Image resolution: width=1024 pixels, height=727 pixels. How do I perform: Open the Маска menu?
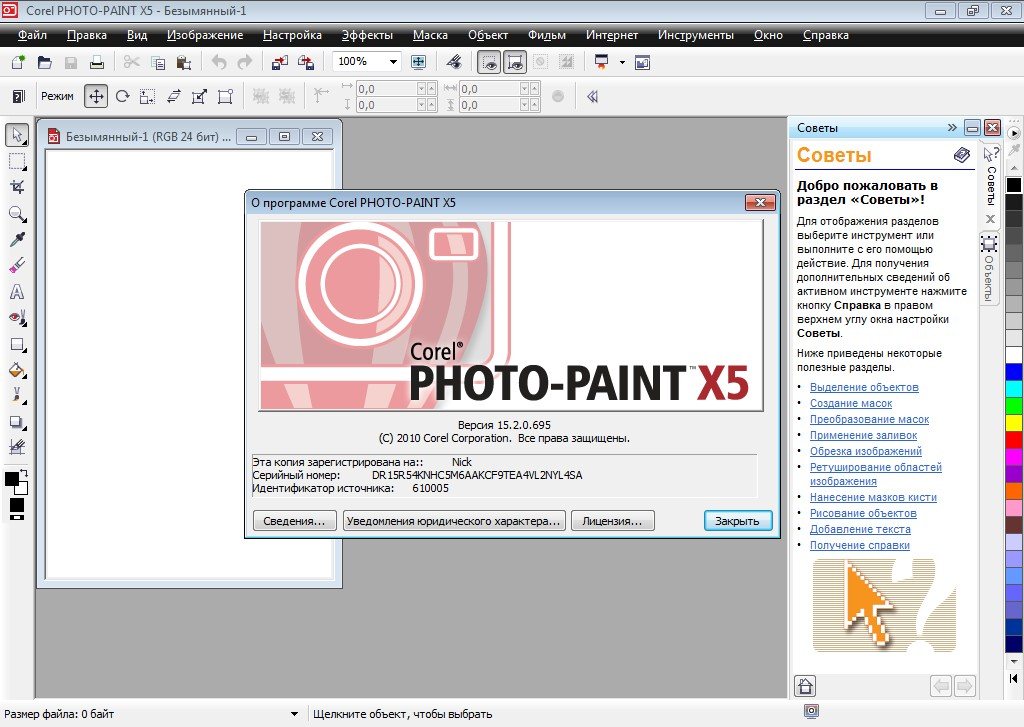click(x=430, y=35)
